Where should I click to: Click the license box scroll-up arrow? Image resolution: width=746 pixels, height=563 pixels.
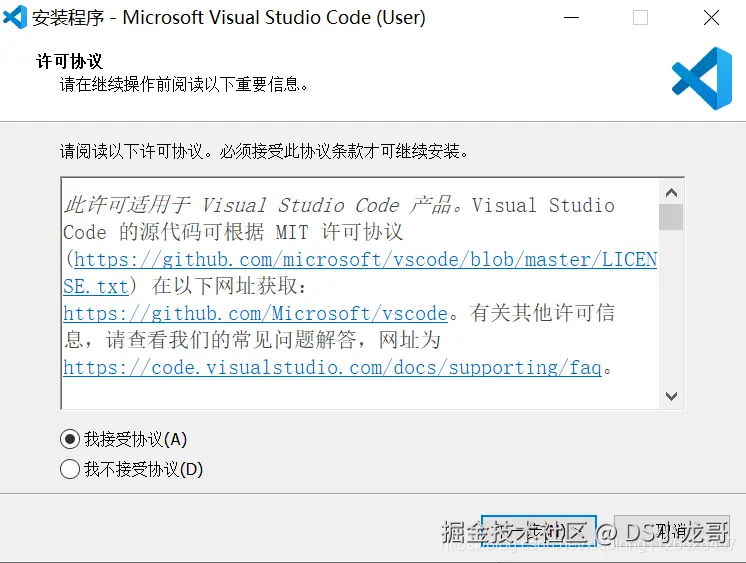(671, 193)
